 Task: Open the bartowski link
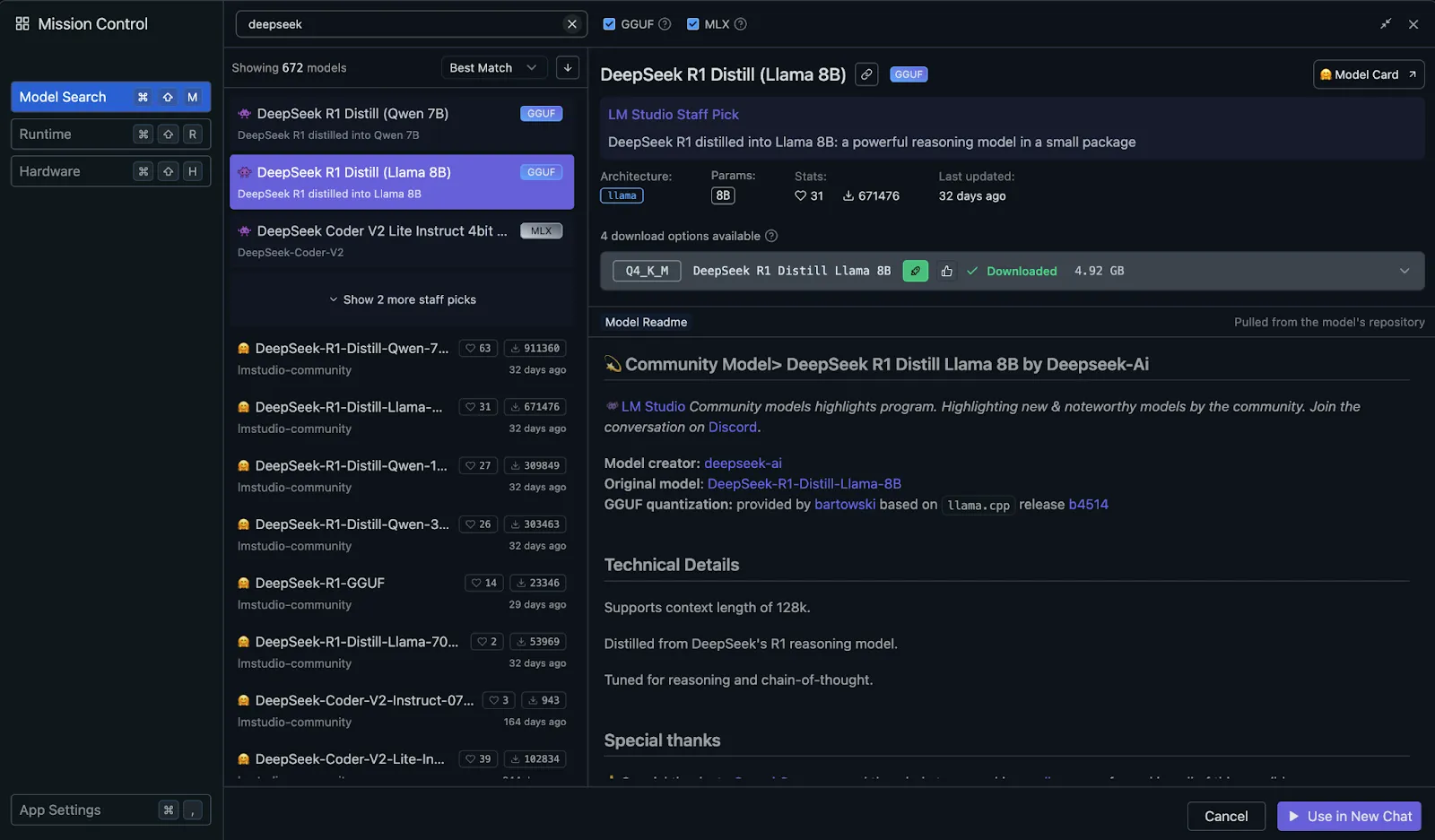pyautogui.click(x=845, y=505)
